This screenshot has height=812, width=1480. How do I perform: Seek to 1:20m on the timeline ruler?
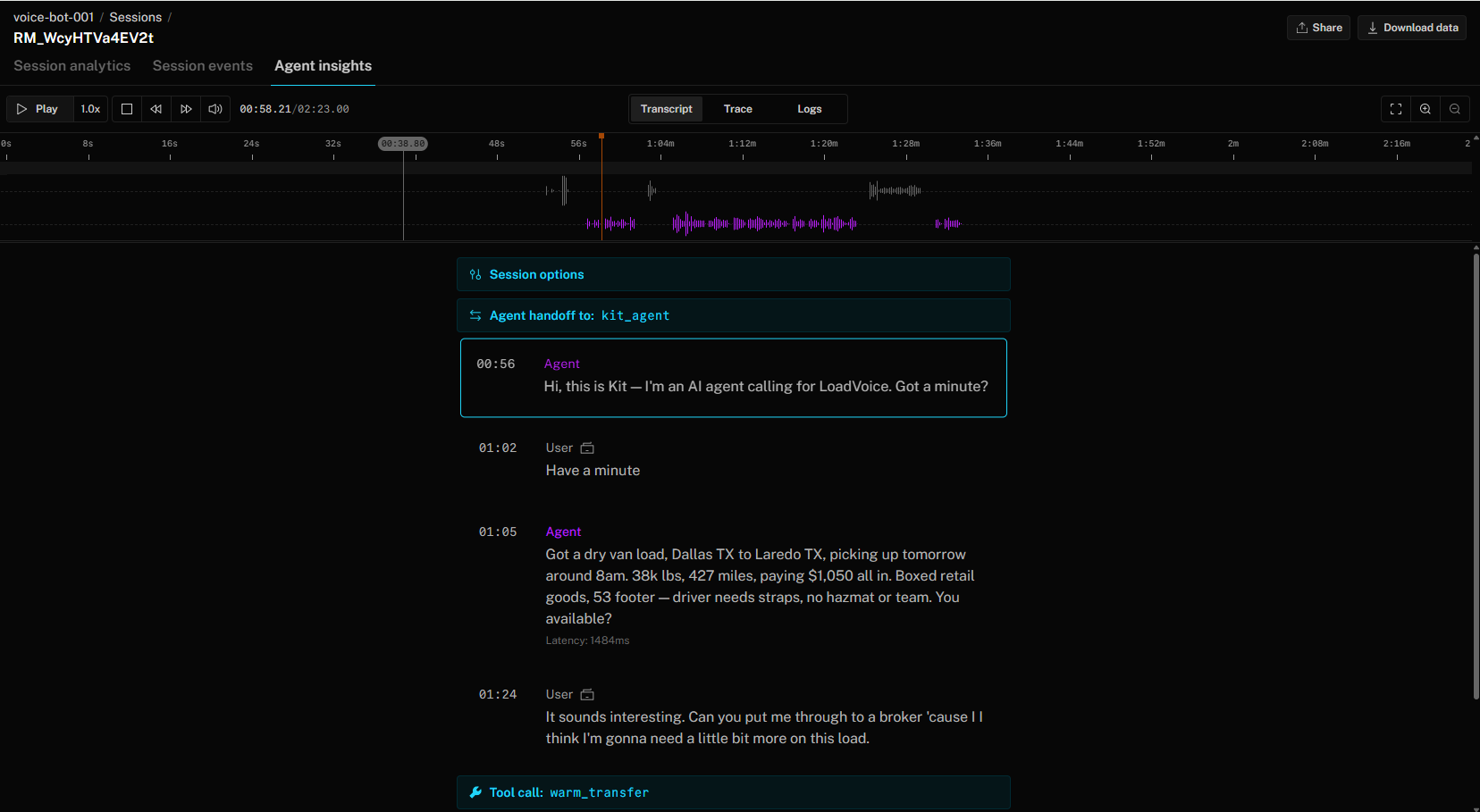(824, 144)
